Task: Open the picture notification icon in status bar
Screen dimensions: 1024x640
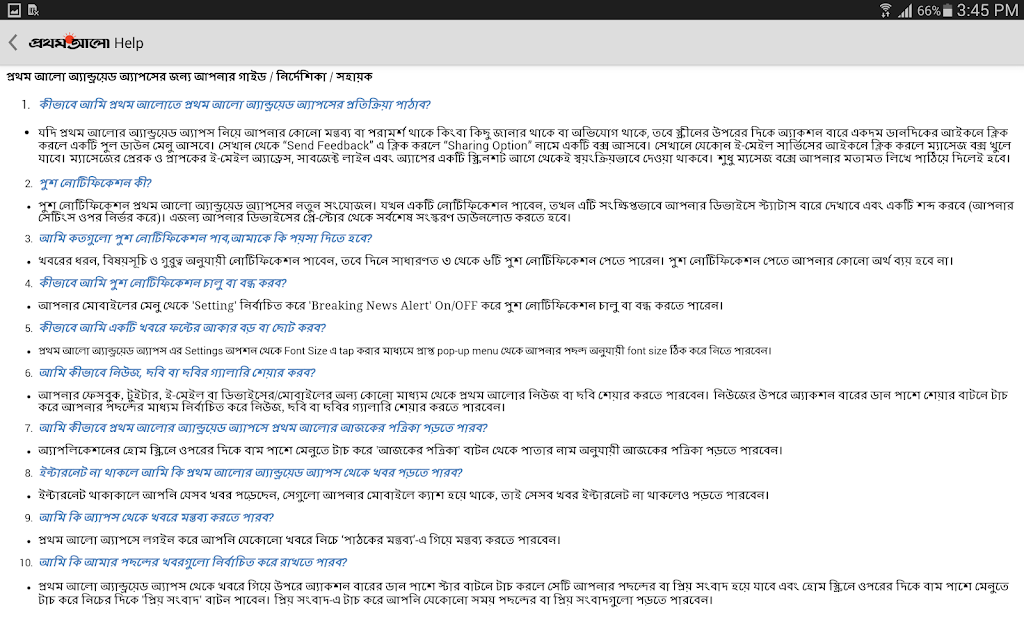Action: click(14, 10)
